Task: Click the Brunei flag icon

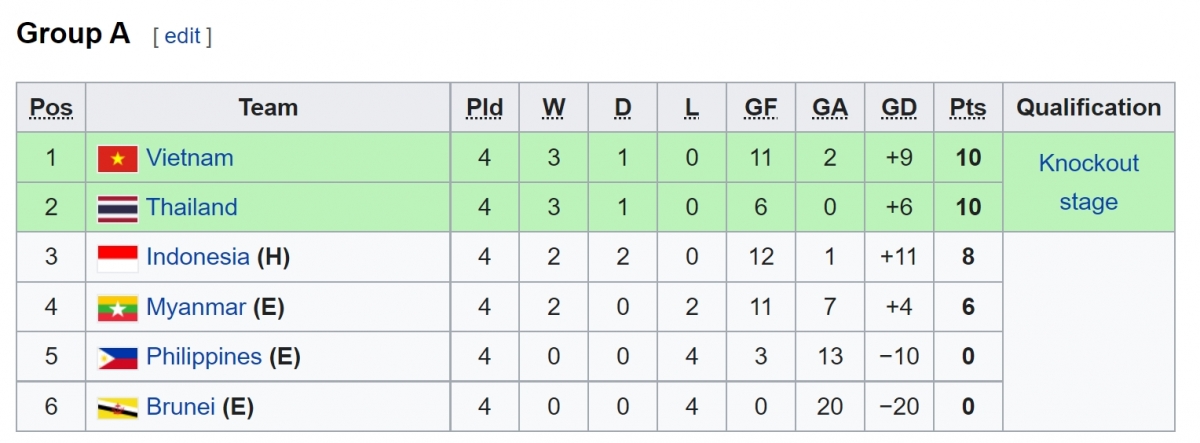Action: coord(117,408)
